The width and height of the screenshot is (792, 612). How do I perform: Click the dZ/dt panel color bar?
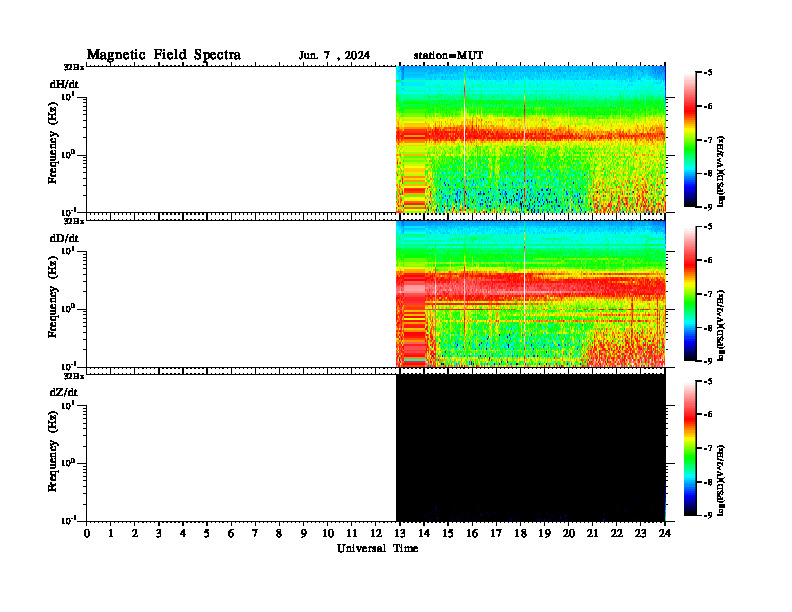(x=690, y=448)
